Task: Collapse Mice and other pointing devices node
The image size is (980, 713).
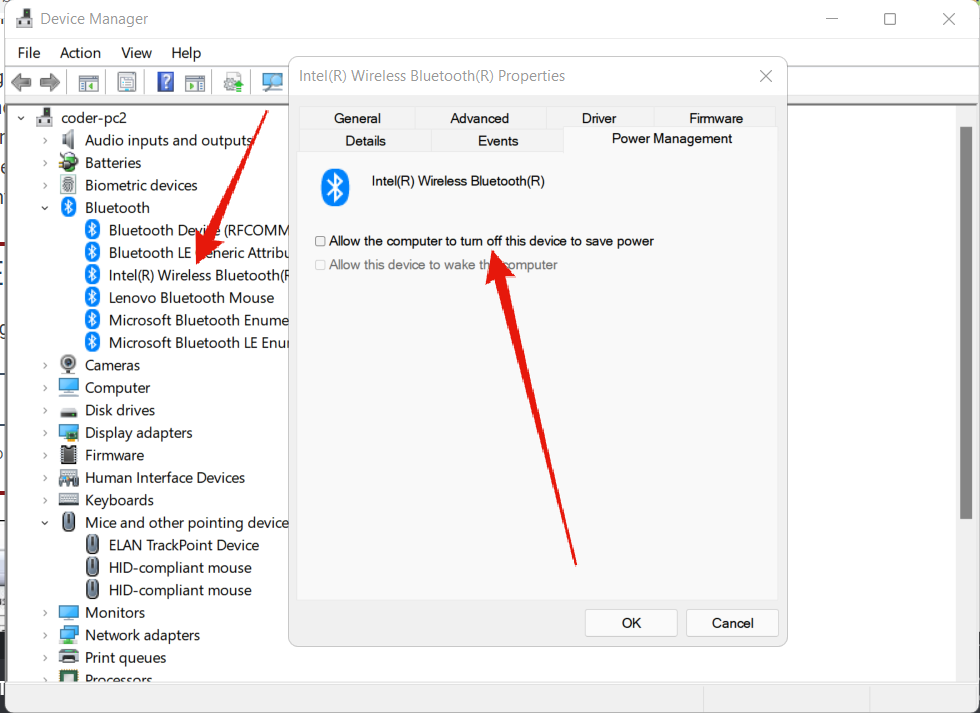Action: tap(45, 522)
